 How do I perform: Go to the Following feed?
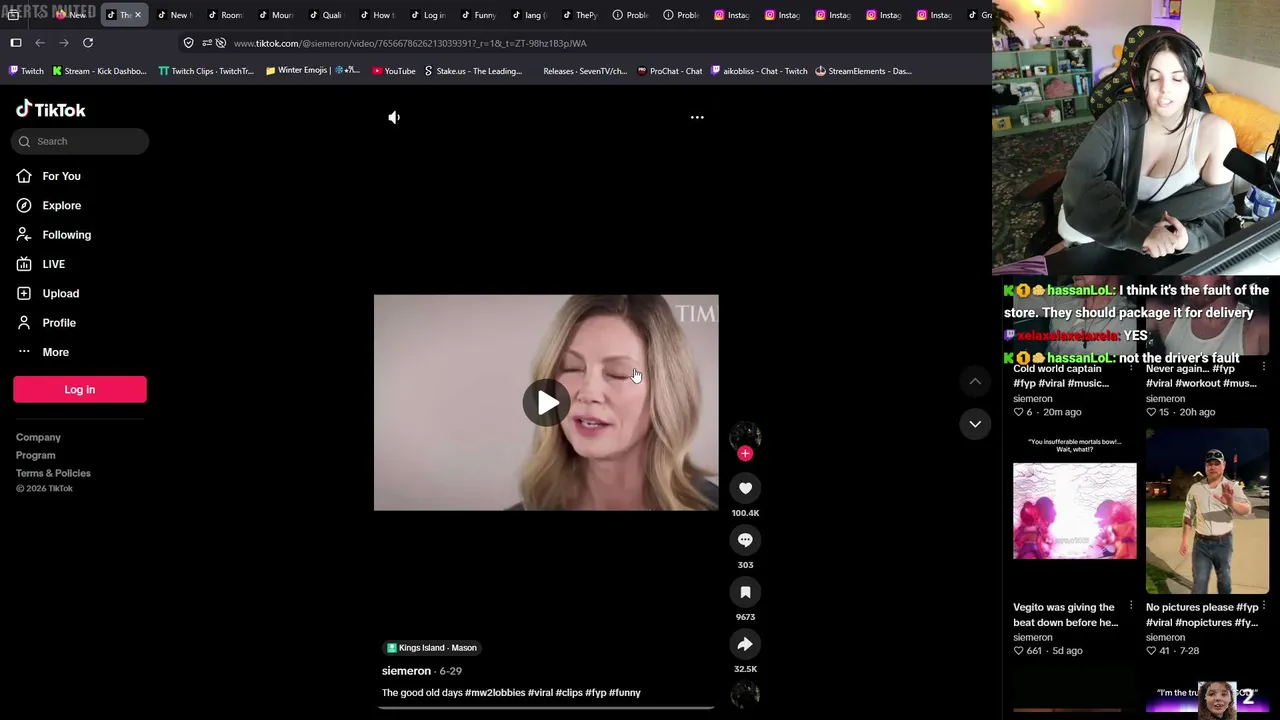[x=66, y=235]
